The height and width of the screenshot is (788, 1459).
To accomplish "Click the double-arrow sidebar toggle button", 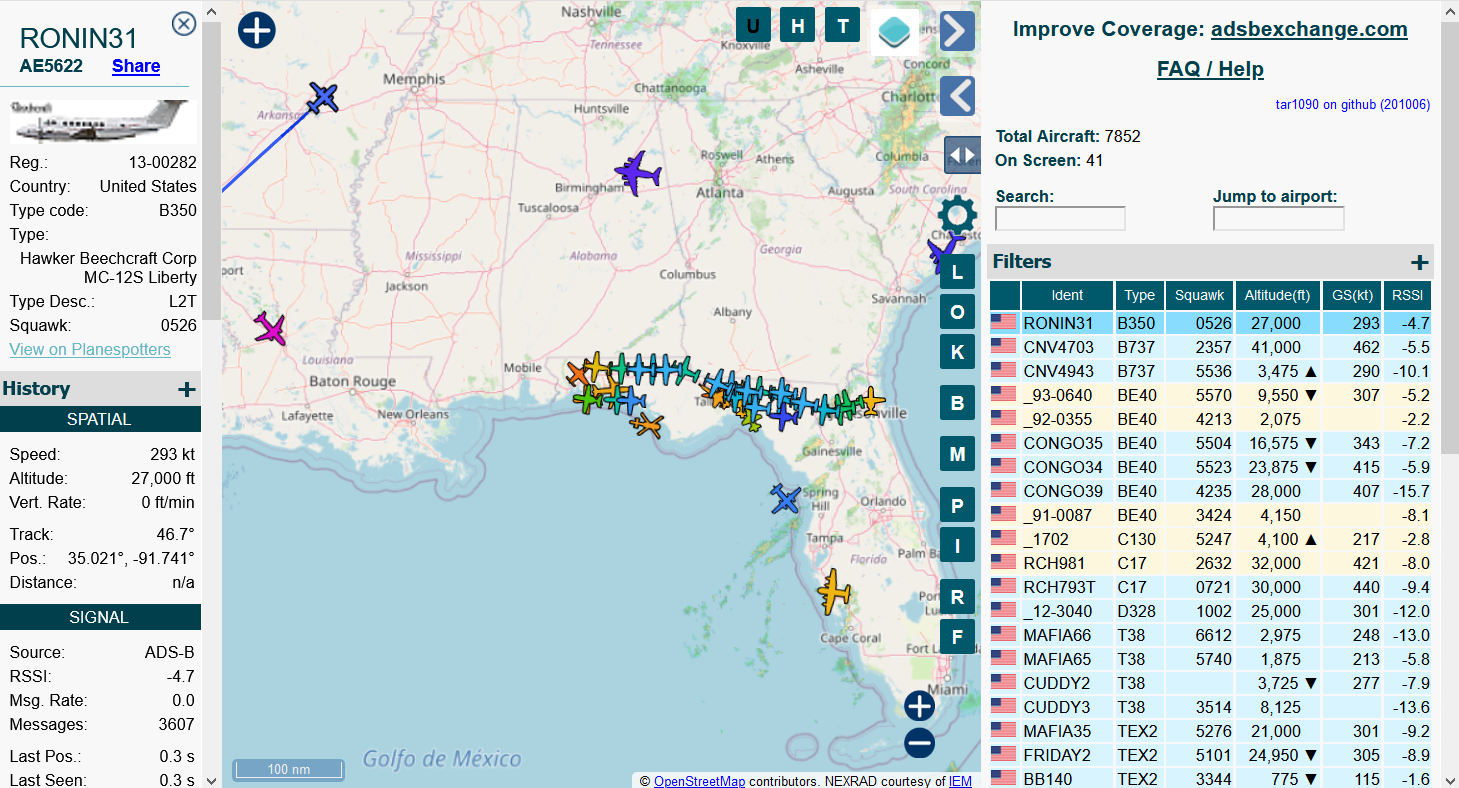I will click(962, 155).
